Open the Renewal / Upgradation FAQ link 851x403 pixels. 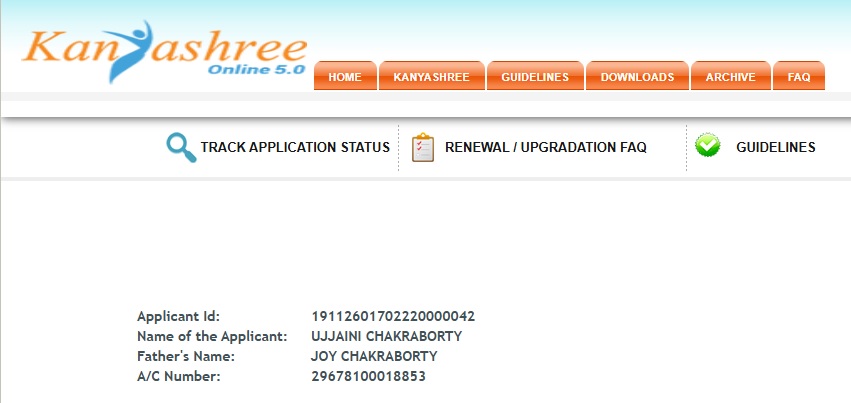(x=545, y=147)
